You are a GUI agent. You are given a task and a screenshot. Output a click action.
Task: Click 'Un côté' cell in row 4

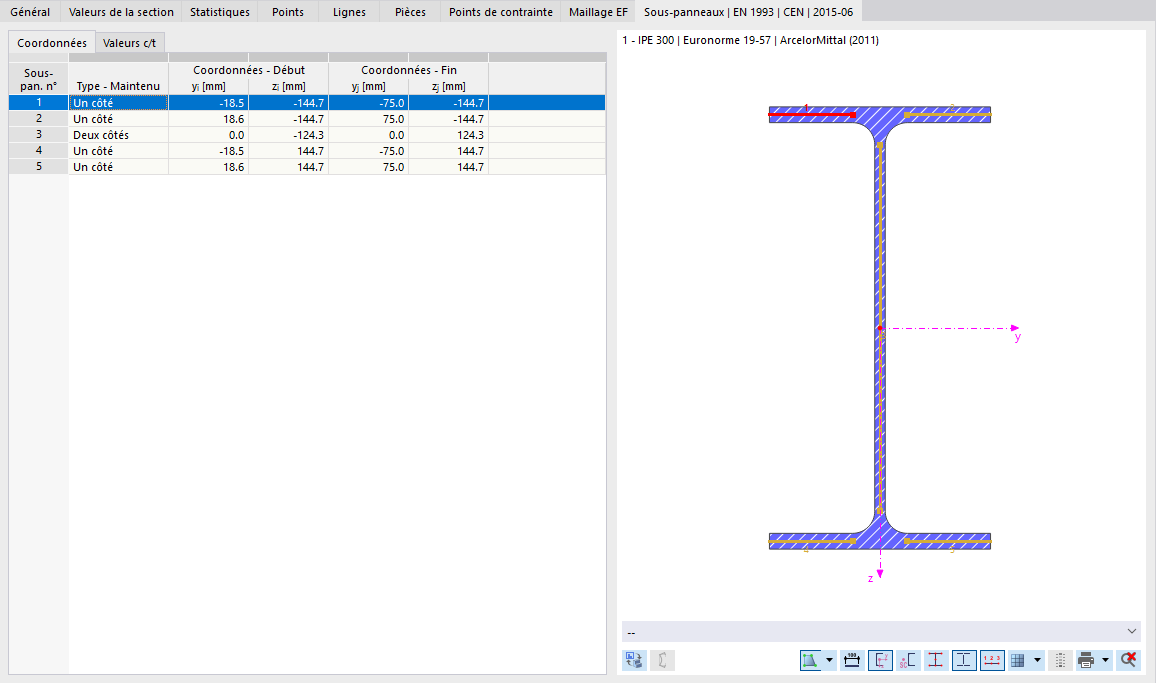118,151
